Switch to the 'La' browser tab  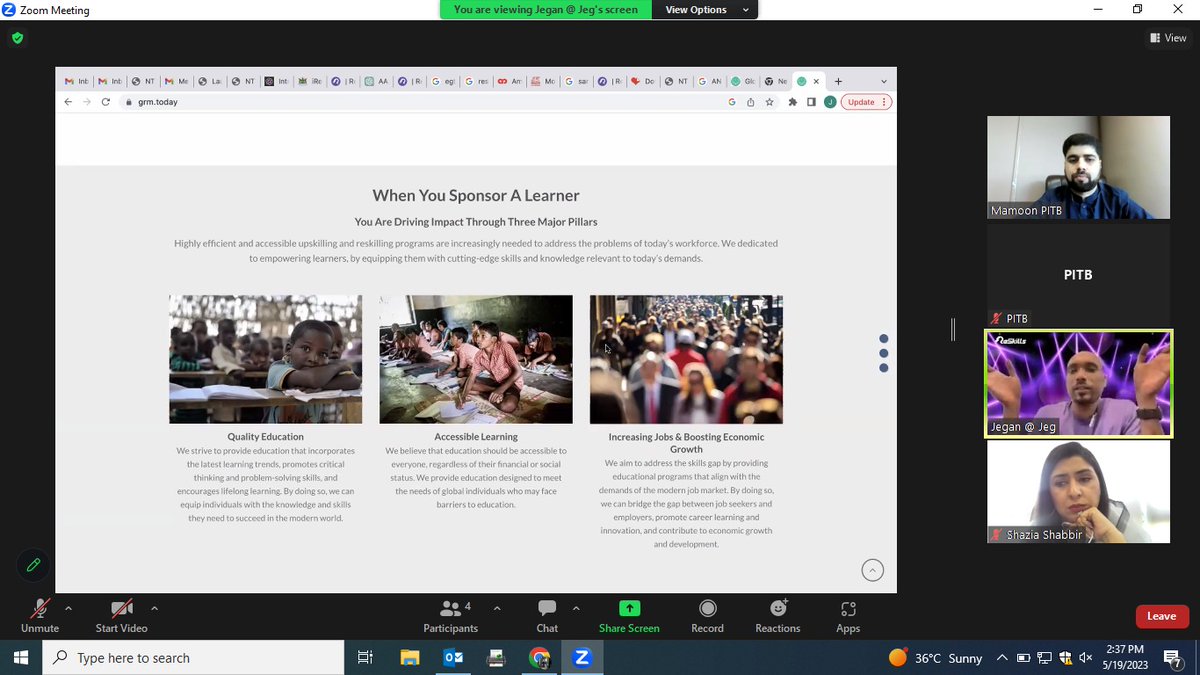tap(210, 81)
